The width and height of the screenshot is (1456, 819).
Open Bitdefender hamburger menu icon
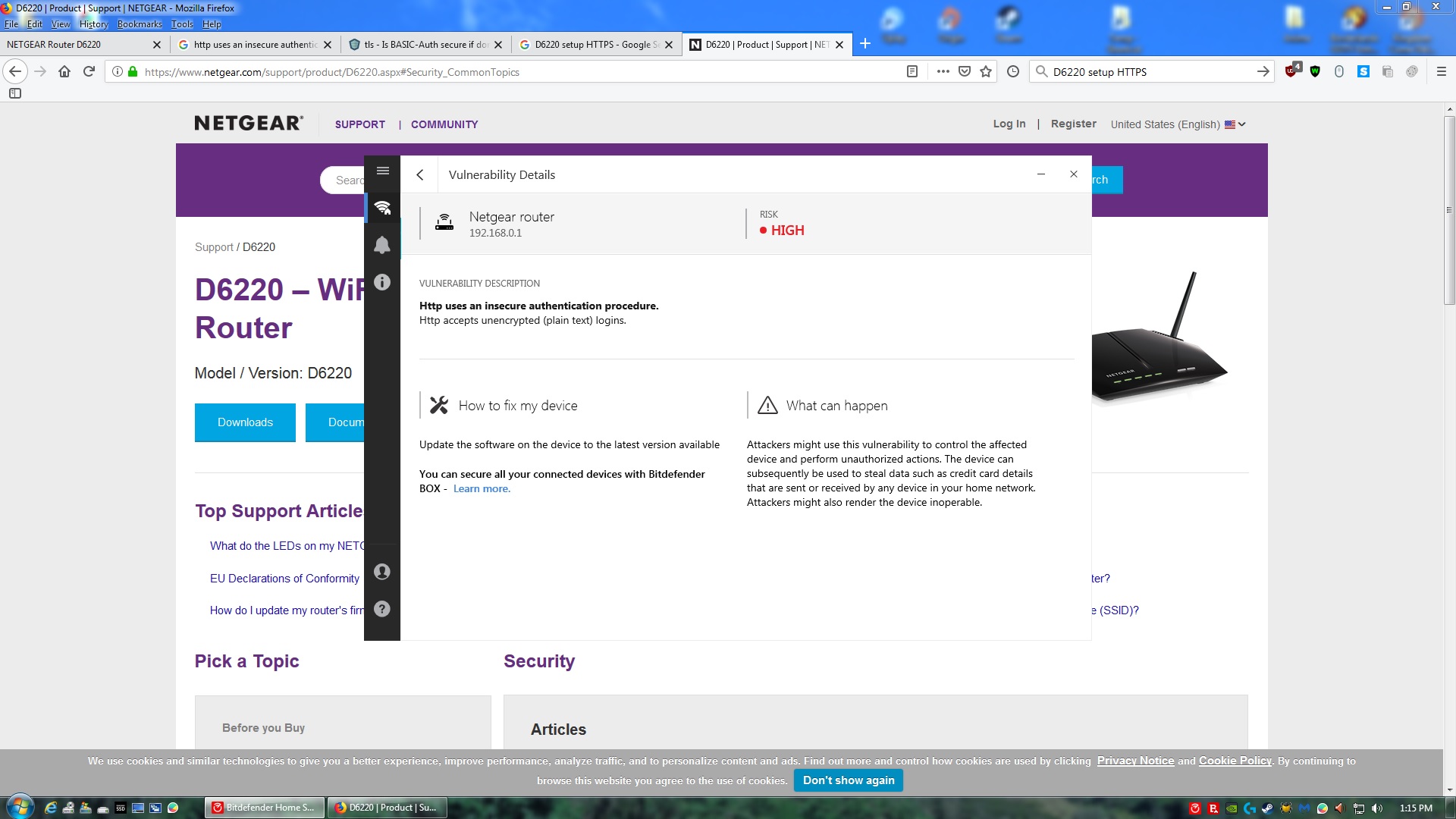(382, 171)
